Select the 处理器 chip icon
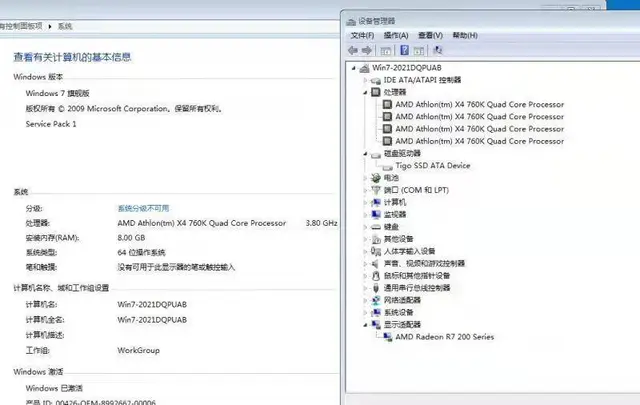640x405 pixels. (376, 92)
